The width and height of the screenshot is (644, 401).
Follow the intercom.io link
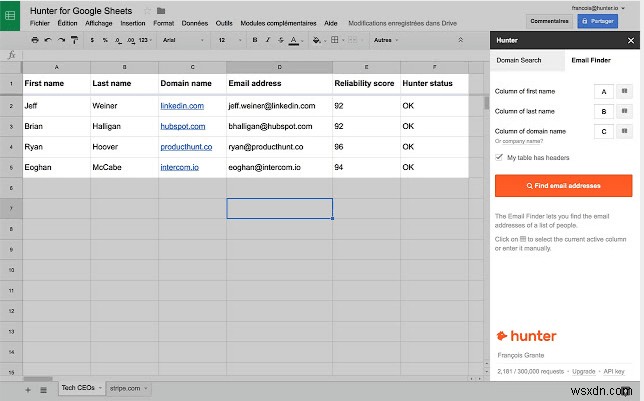point(179,168)
